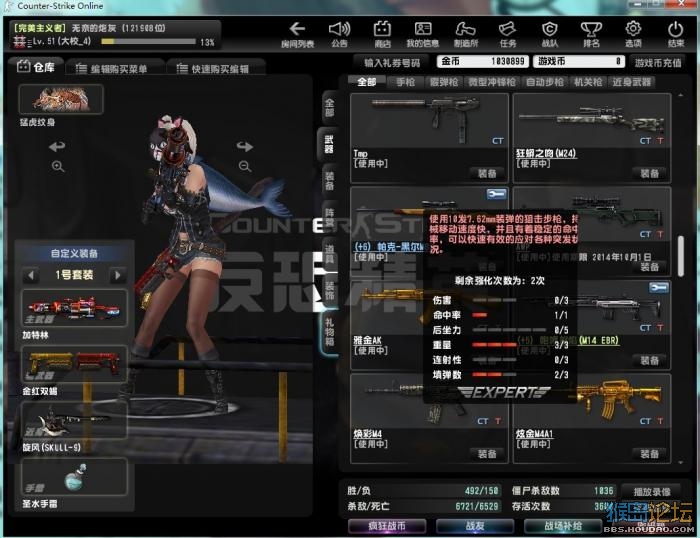Equip the Tmp with 装备 button
Image resolution: width=700 pixels, height=538 pixels.
pyautogui.click(x=487, y=173)
